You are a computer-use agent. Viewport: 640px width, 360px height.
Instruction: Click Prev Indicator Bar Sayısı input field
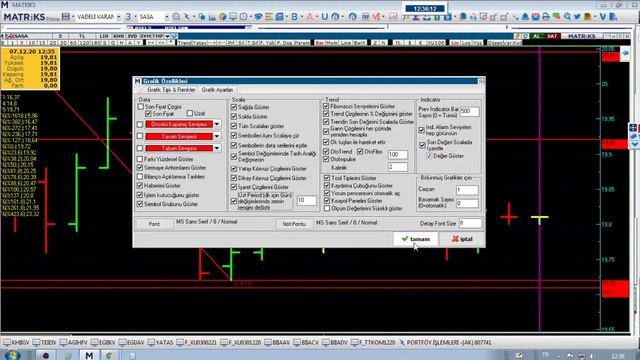pos(469,111)
